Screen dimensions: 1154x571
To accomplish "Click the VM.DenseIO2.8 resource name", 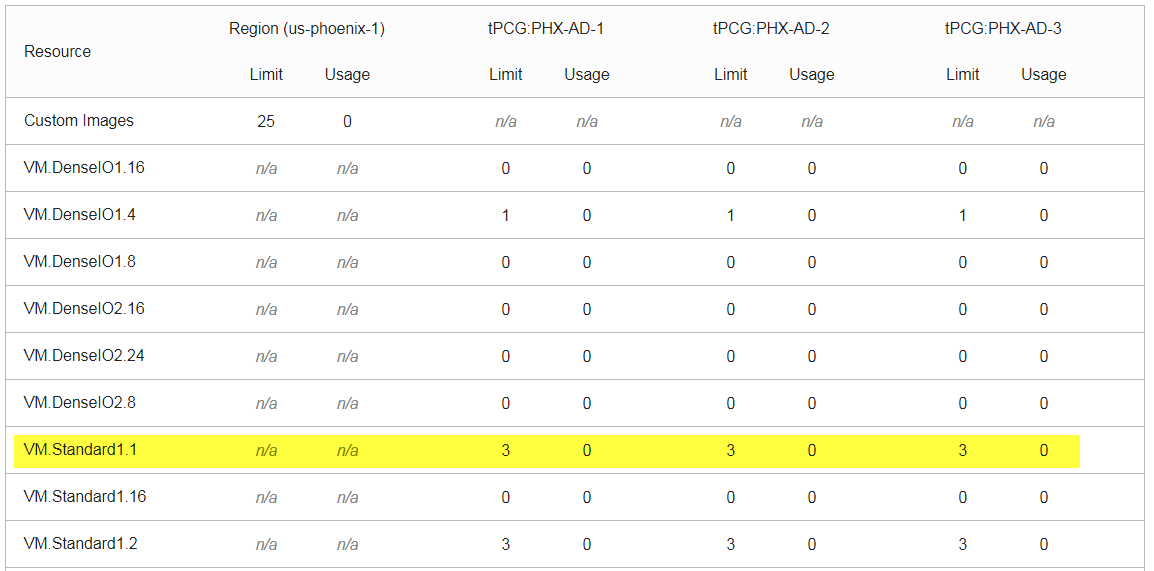I will point(80,403).
